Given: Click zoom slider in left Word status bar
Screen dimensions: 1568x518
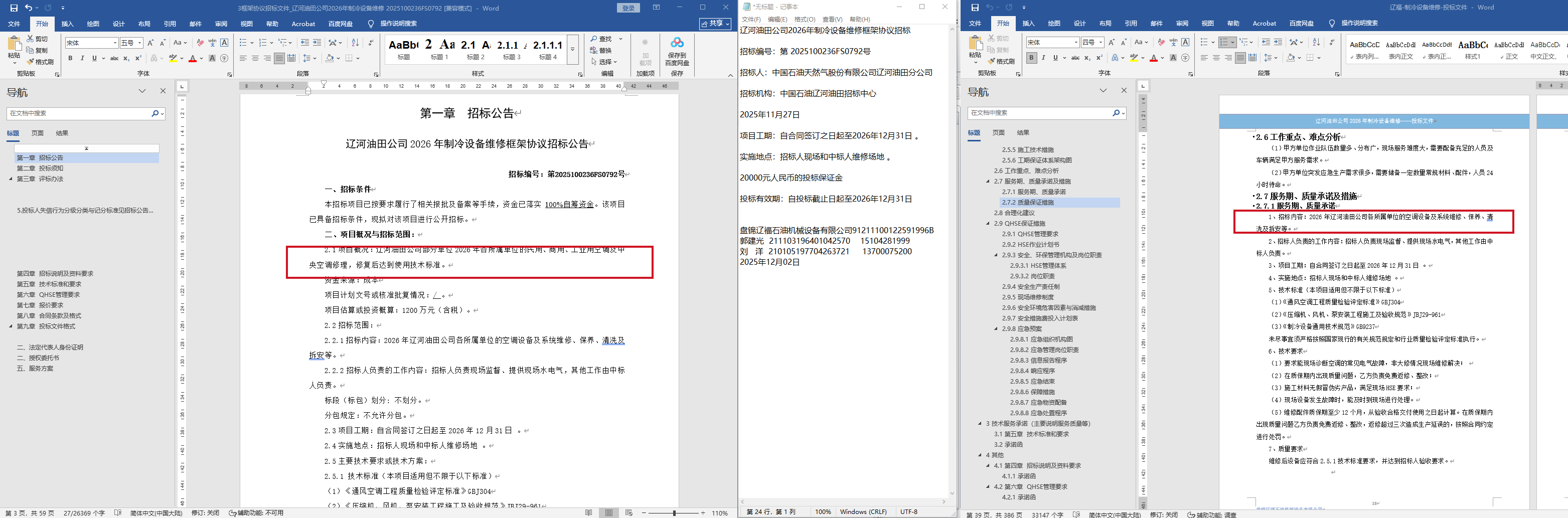Looking at the screenshot, I should coord(674,513).
